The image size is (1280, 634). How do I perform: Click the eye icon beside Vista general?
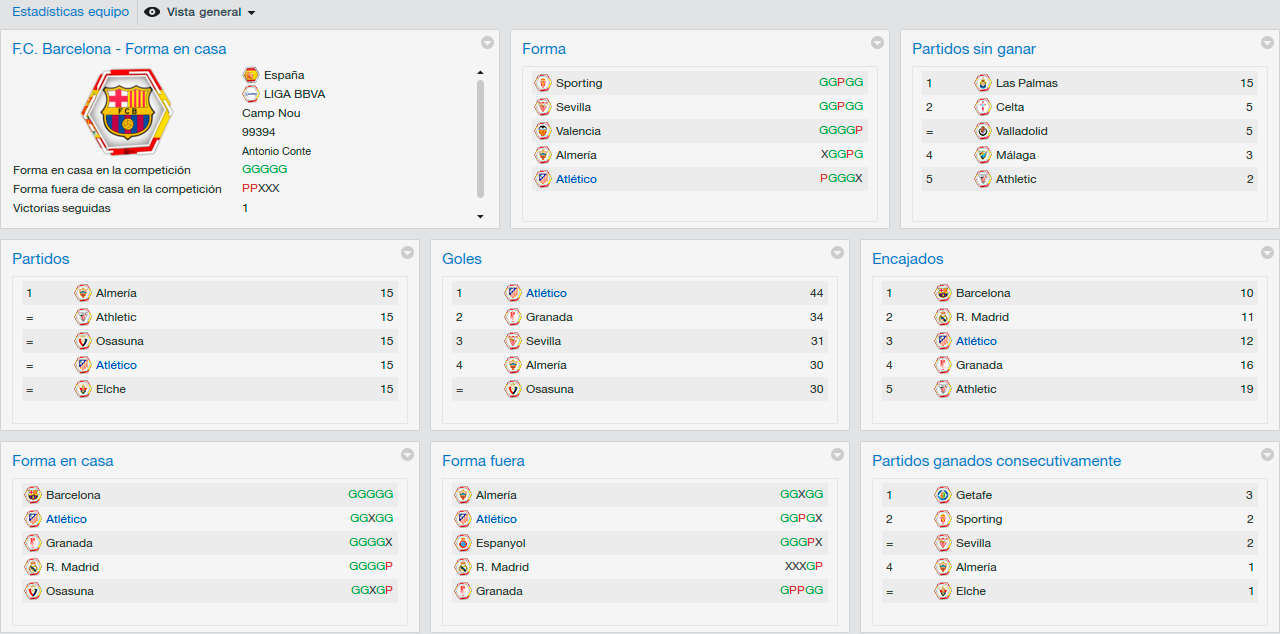[x=152, y=12]
